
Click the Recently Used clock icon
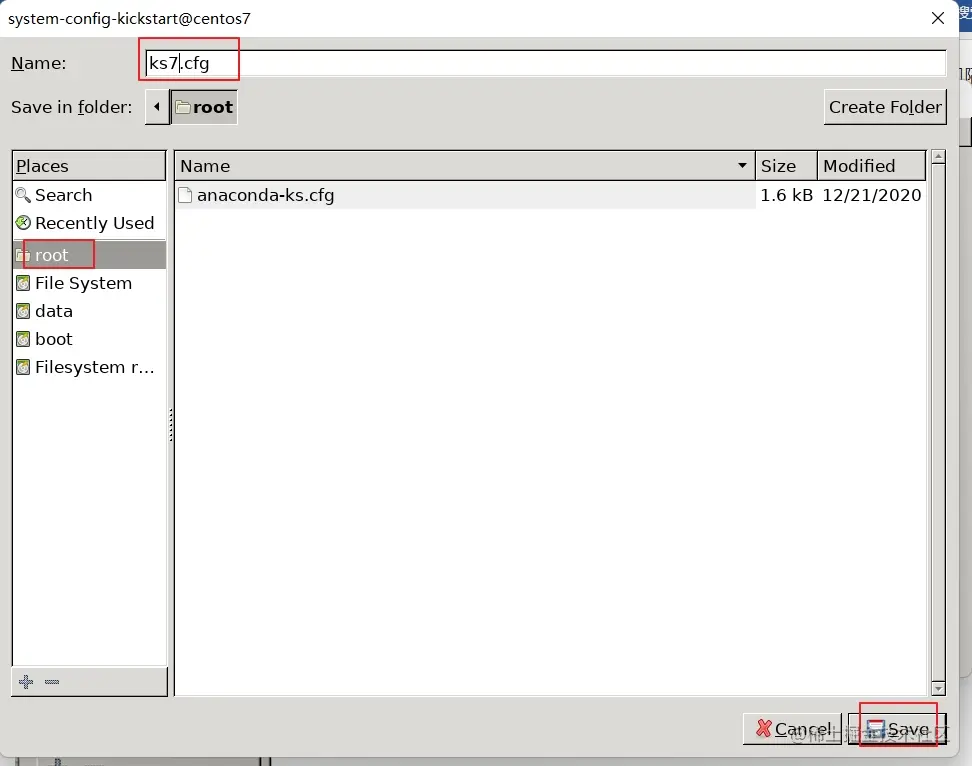point(23,222)
